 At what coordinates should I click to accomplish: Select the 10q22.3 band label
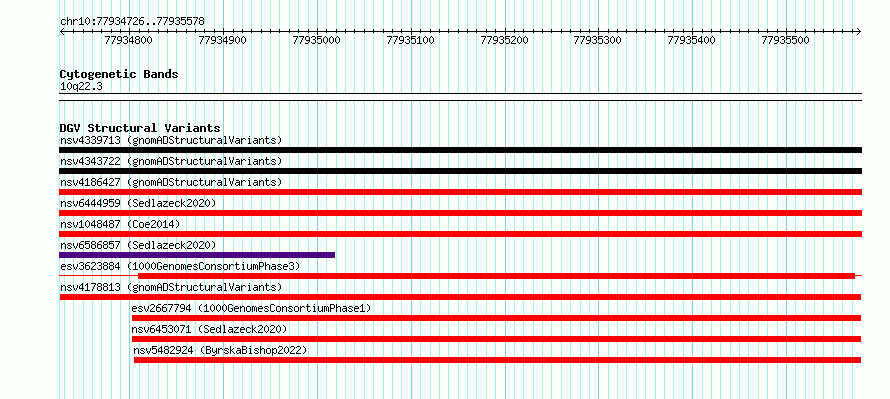coord(81,86)
